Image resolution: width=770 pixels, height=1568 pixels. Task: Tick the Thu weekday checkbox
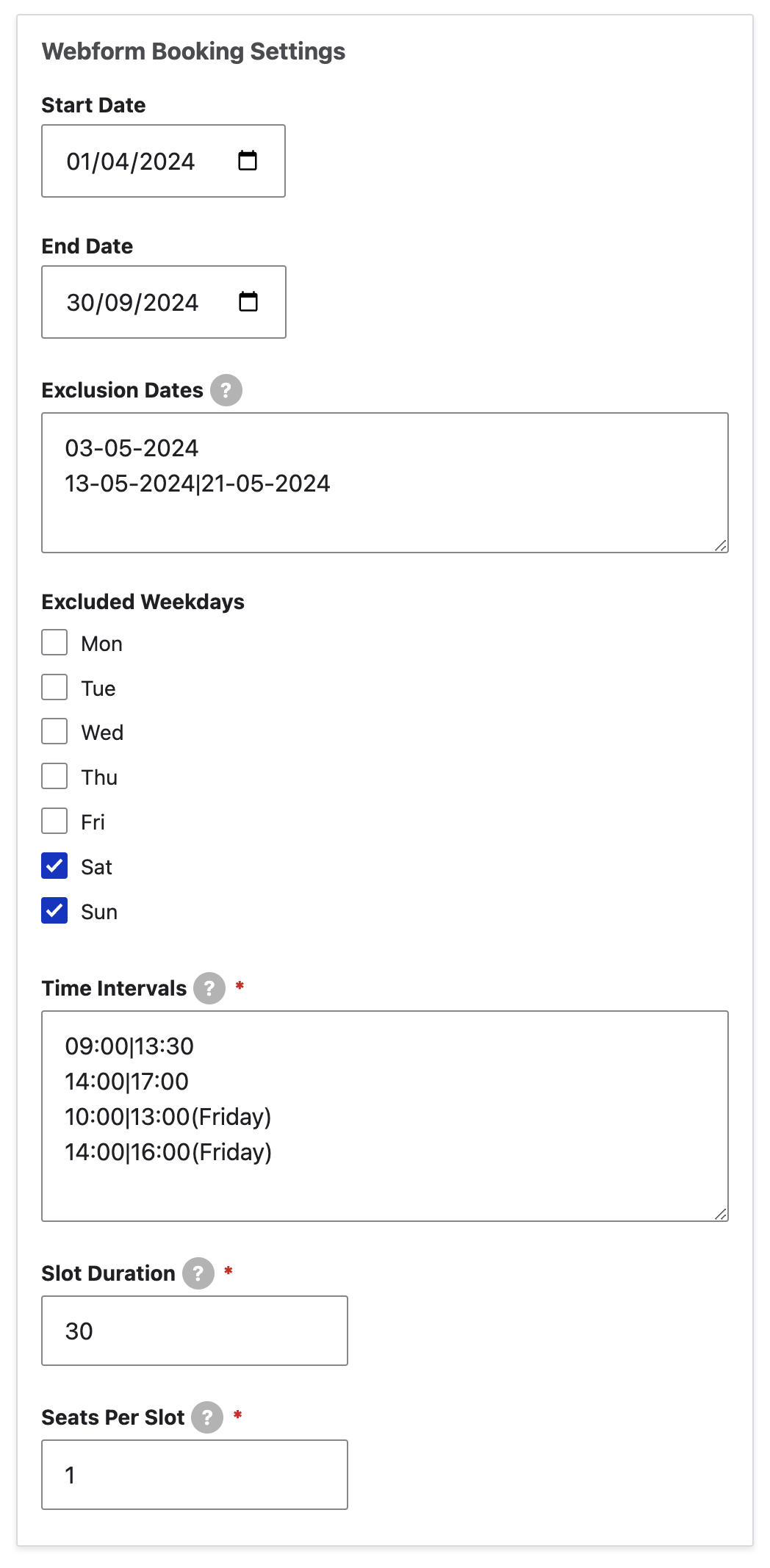click(x=54, y=776)
